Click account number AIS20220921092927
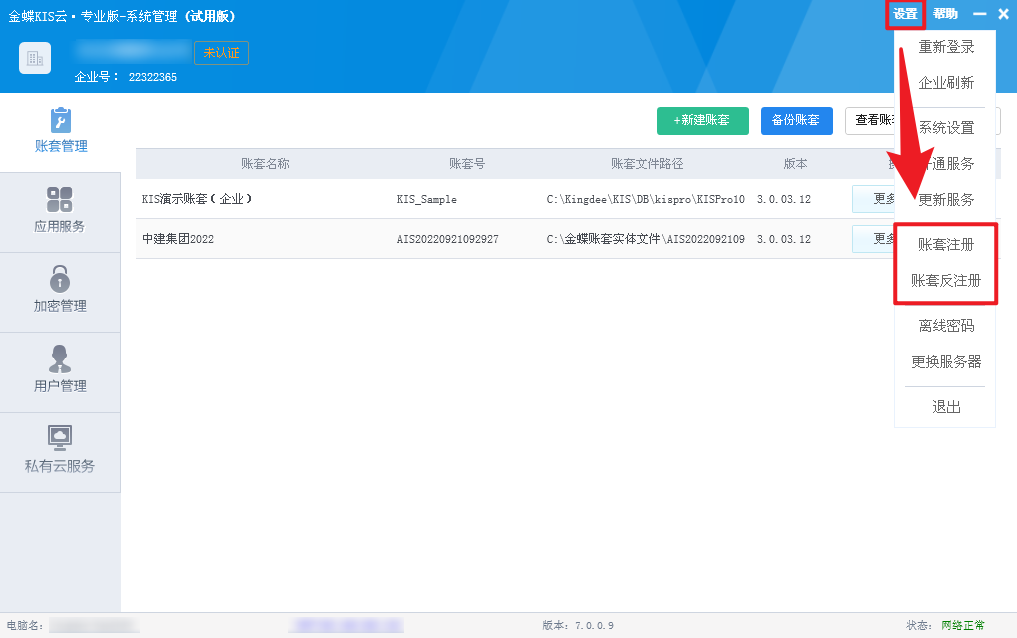The image size is (1017, 638). pos(448,239)
